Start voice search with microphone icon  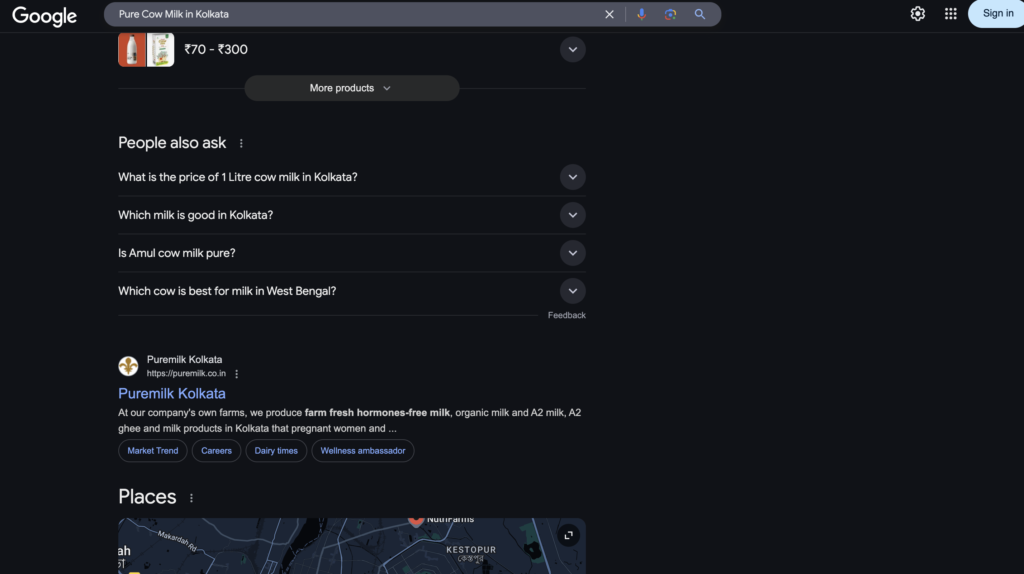tap(641, 14)
